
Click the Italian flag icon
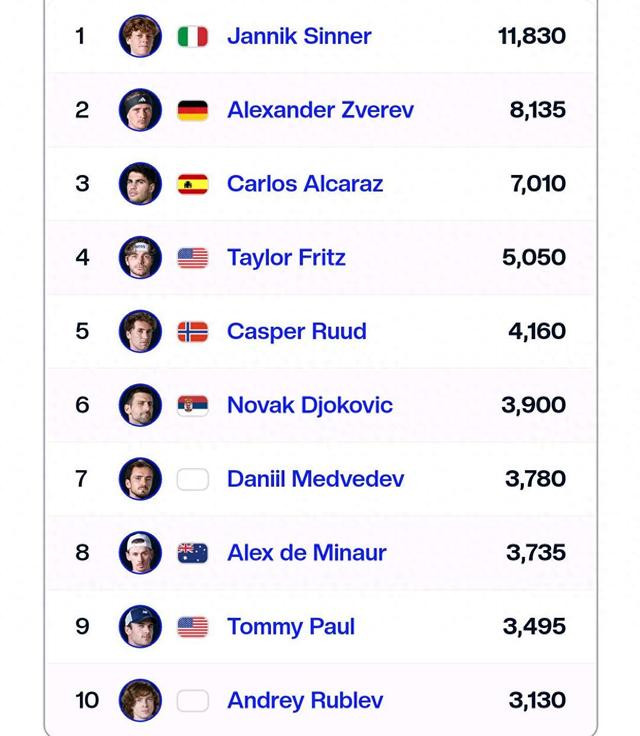pos(193,37)
